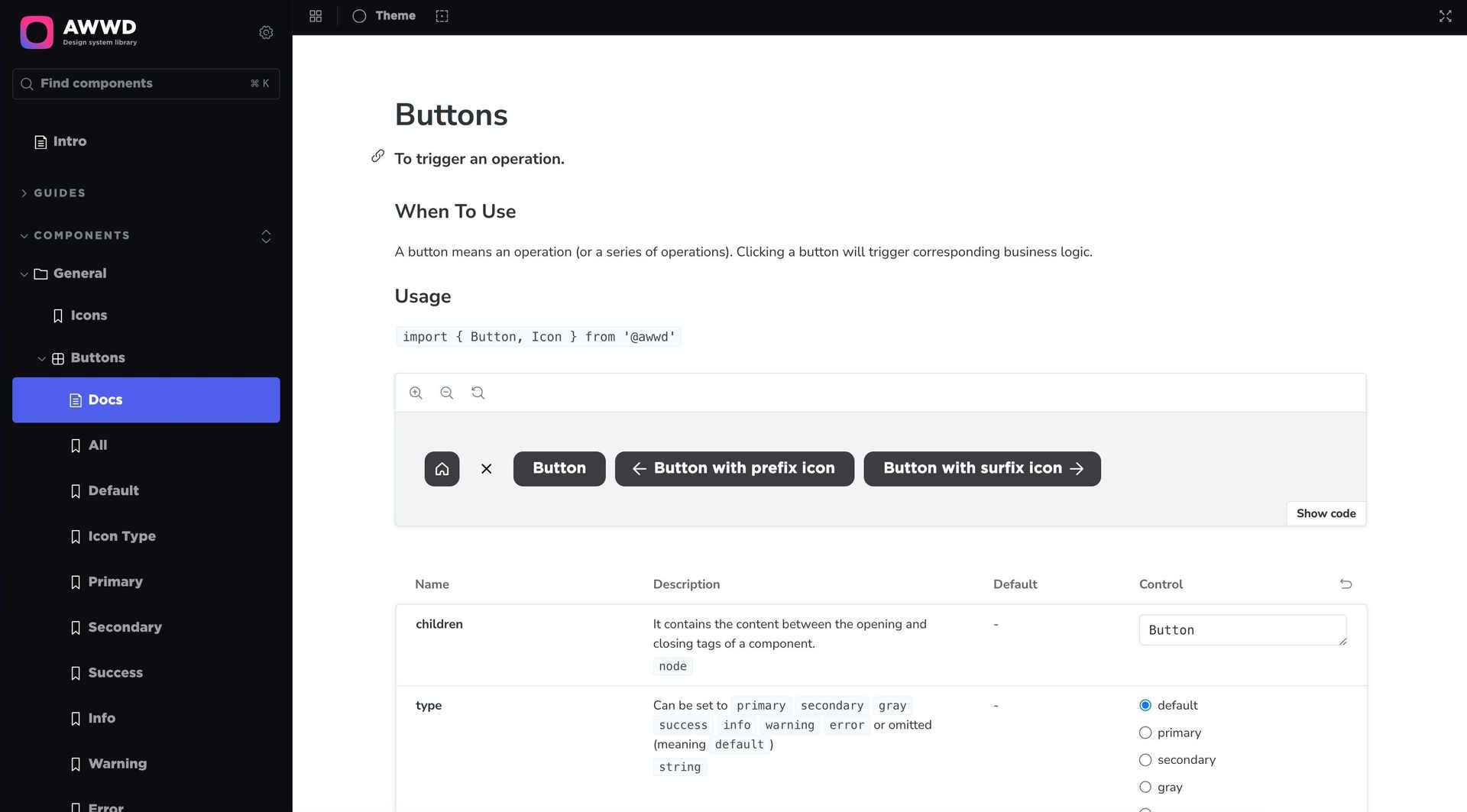Toggle grid view in top toolbar
This screenshot has height=812, width=1467.
click(316, 16)
